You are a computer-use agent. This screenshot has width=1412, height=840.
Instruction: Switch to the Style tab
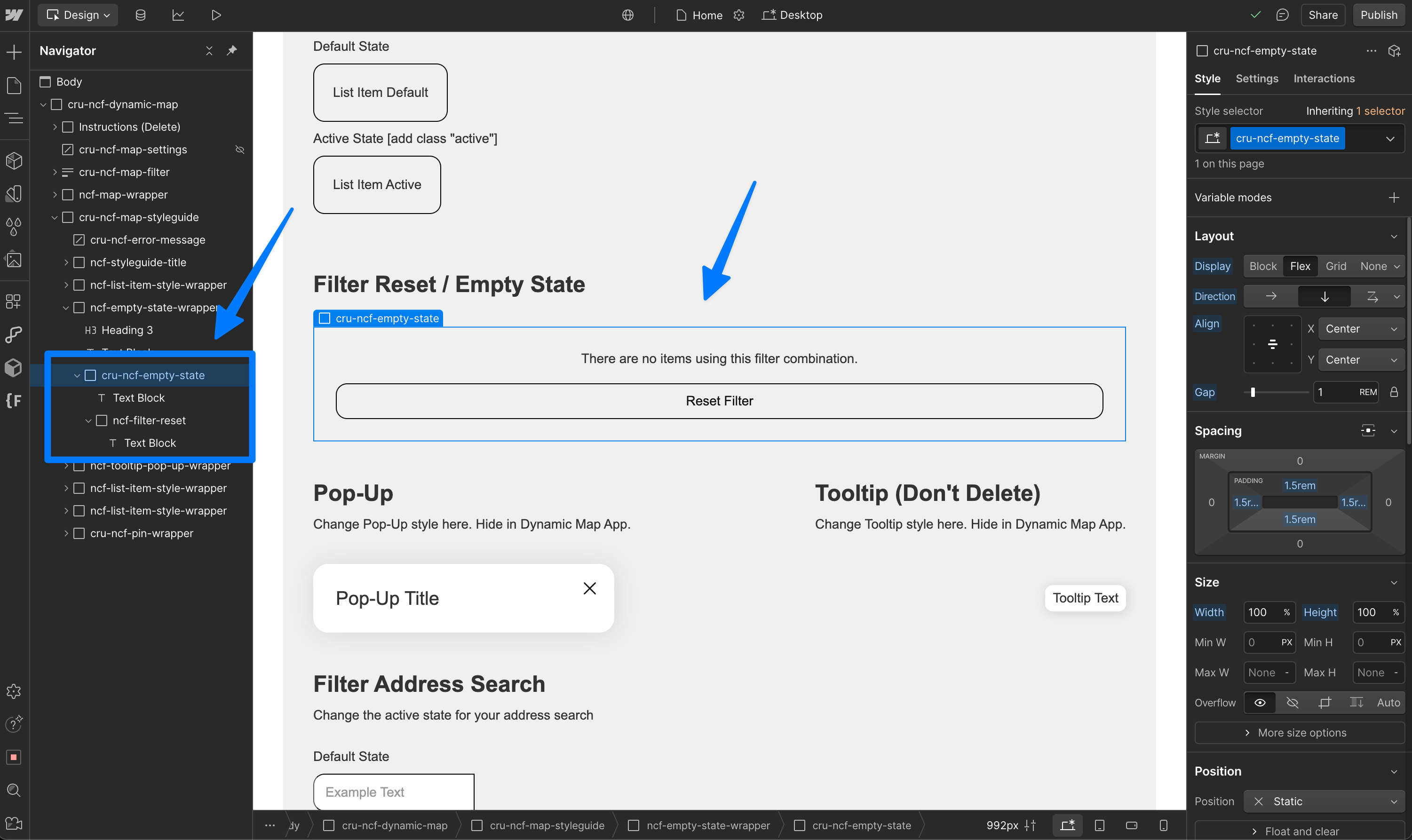(x=1207, y=79)
